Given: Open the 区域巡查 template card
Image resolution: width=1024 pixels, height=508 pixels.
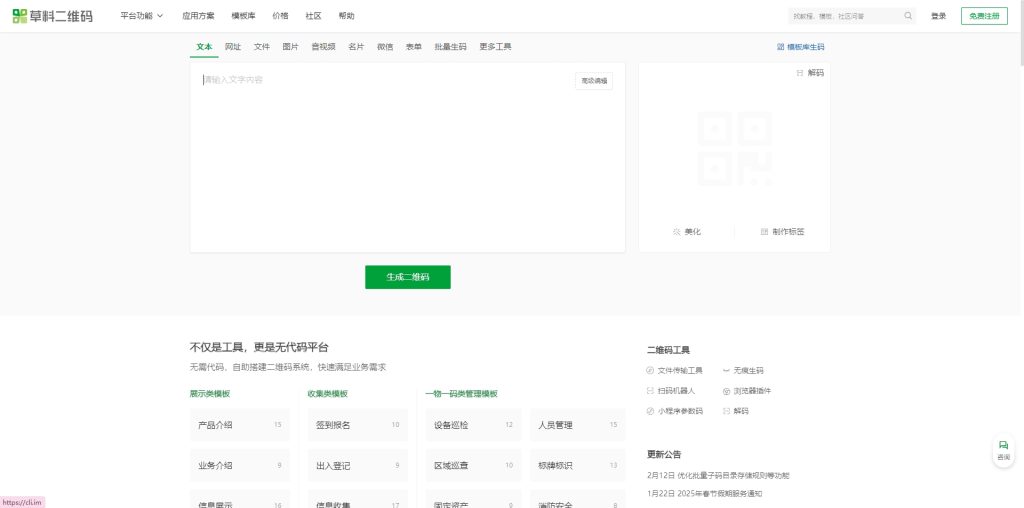Looking at the screenshot, I should tap(473, 466).
